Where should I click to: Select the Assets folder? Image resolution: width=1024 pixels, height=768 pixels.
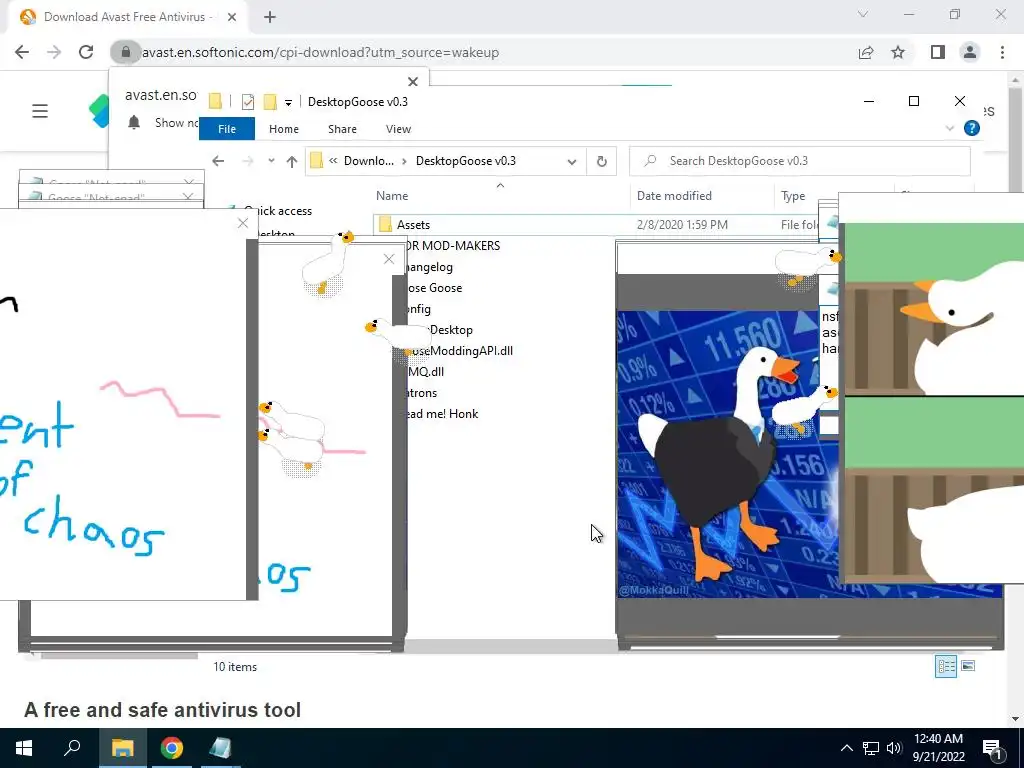pyautogui.click(x=413, y=225)
